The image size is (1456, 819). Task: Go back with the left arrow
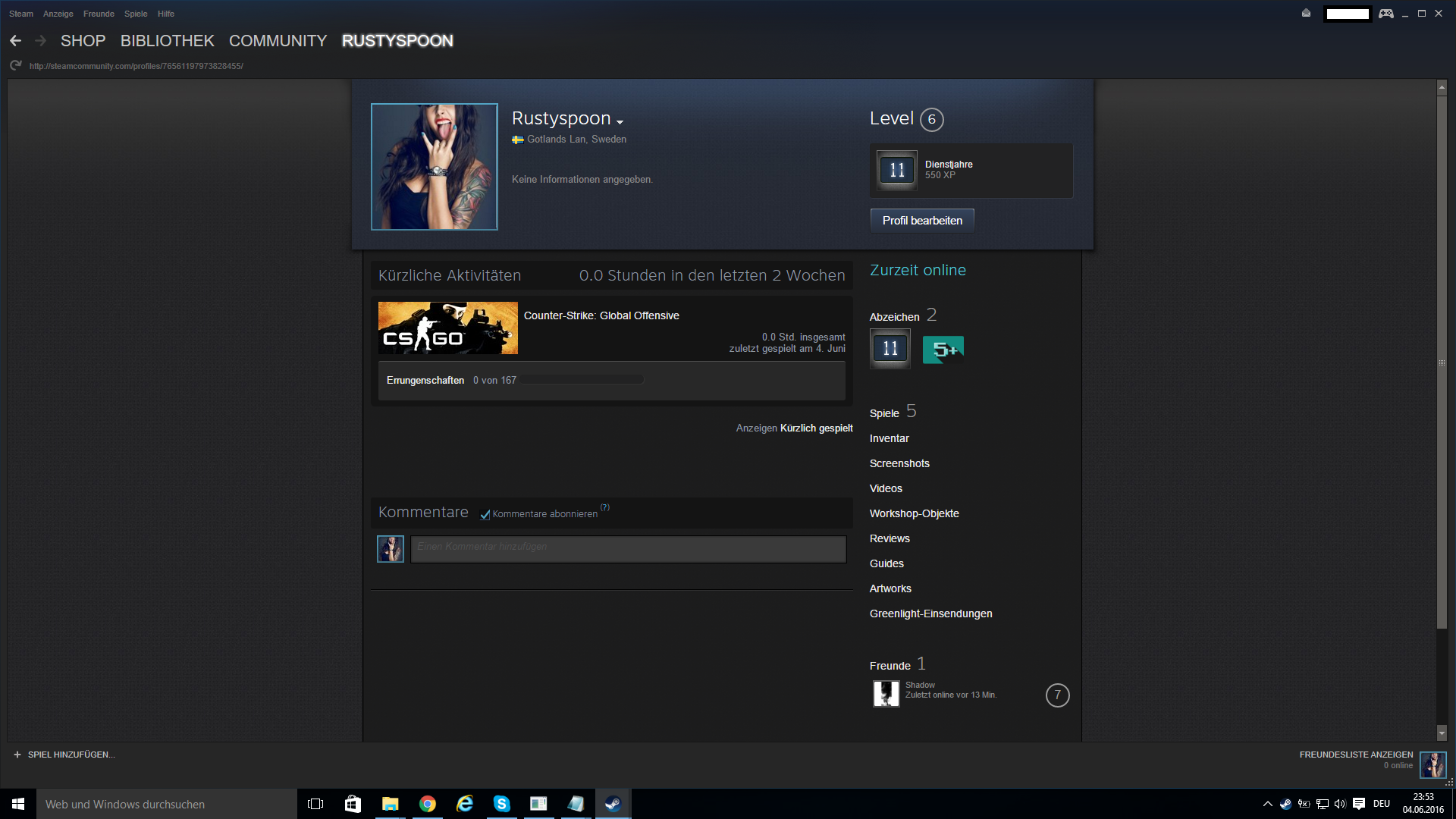[15, 41]
